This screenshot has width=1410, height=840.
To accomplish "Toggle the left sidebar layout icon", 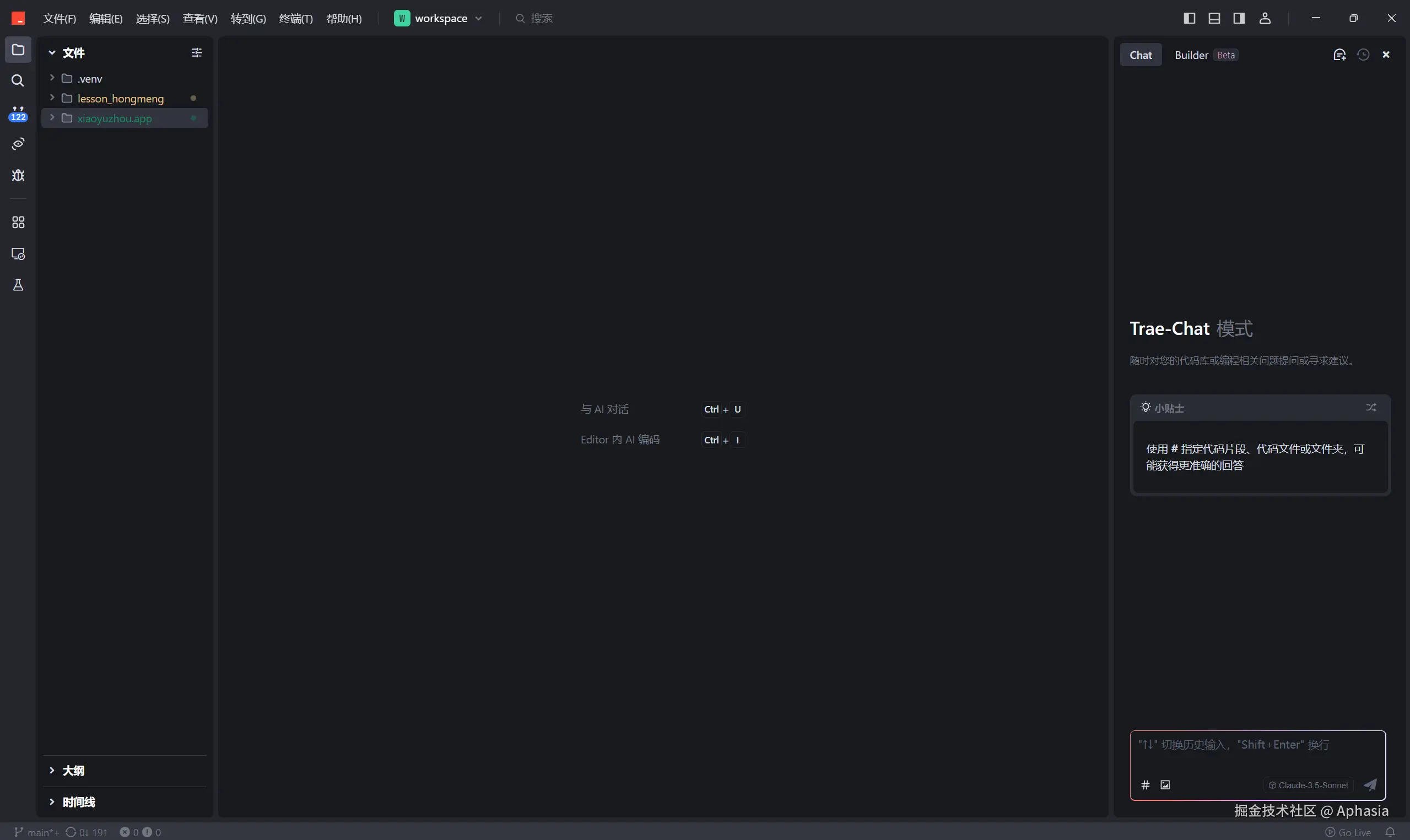I will (x=1189, y=18).
